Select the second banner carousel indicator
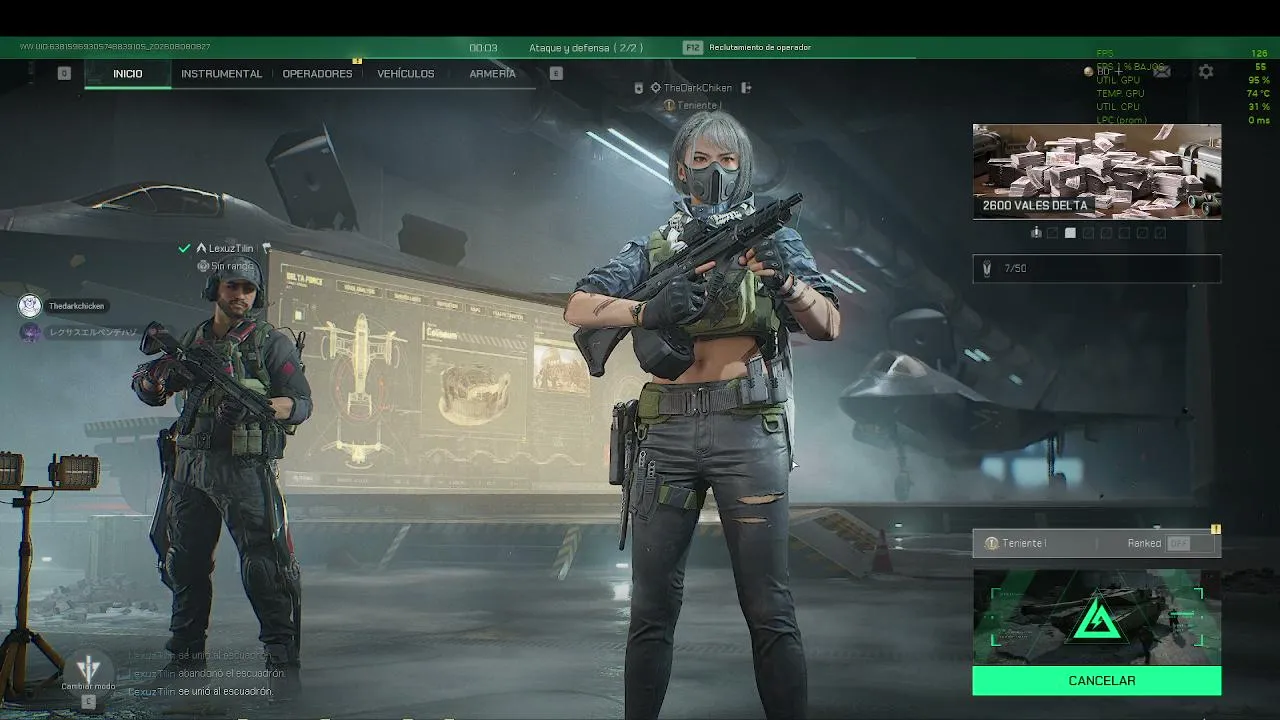The image size is (1280, 720). [x=1052, y=233]
